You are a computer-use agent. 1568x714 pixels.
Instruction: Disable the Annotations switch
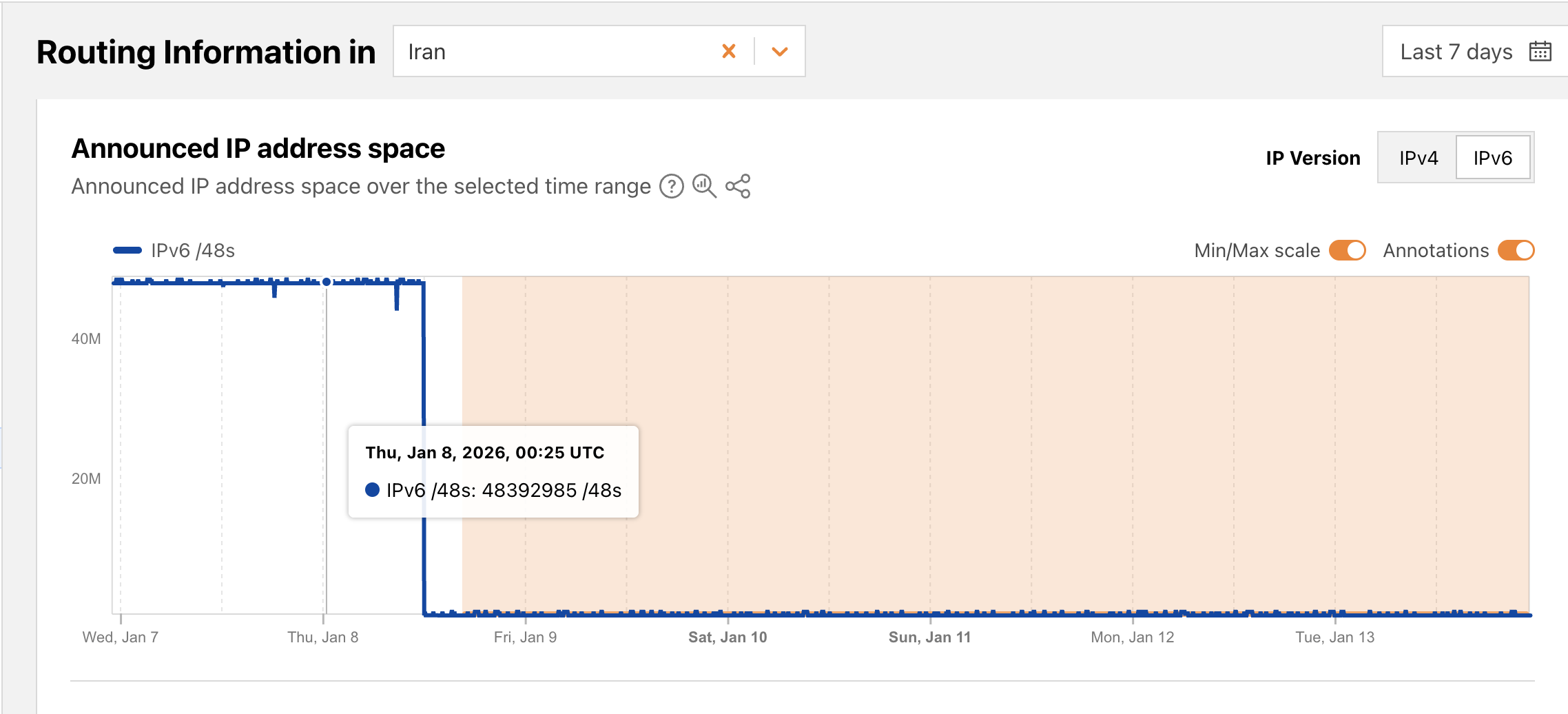point(1516,250)
